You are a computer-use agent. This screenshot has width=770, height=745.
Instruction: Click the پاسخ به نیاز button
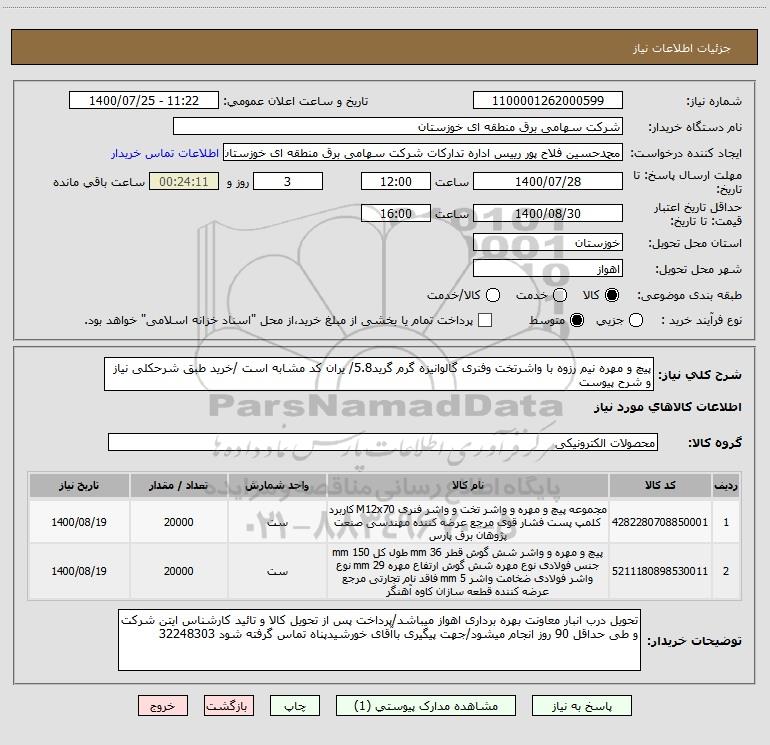[581, 706]
